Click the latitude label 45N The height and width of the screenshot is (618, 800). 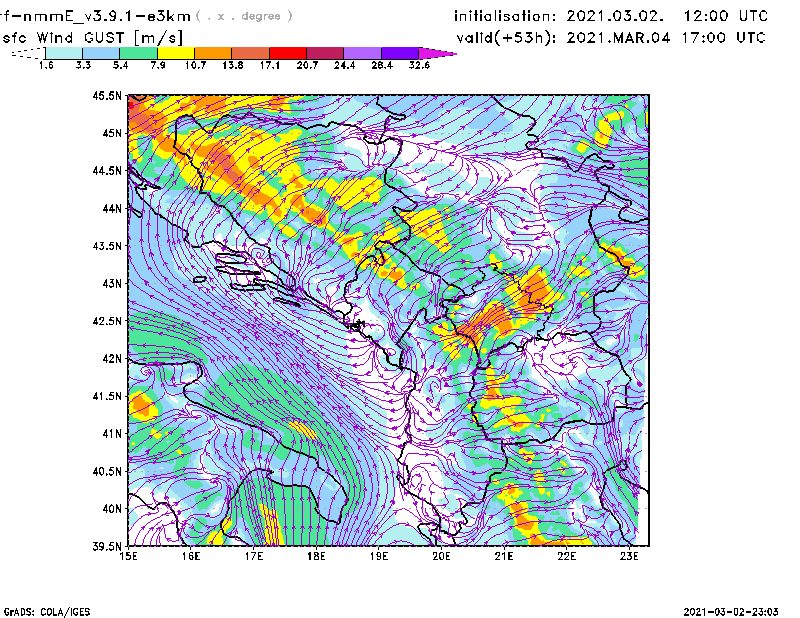[x=112, y=133]
